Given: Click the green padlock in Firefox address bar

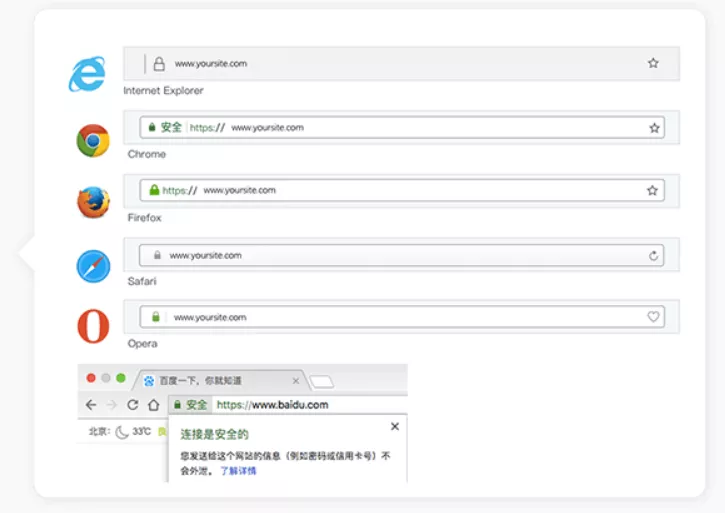Looking at the screenshot, I should pos(154,190).
